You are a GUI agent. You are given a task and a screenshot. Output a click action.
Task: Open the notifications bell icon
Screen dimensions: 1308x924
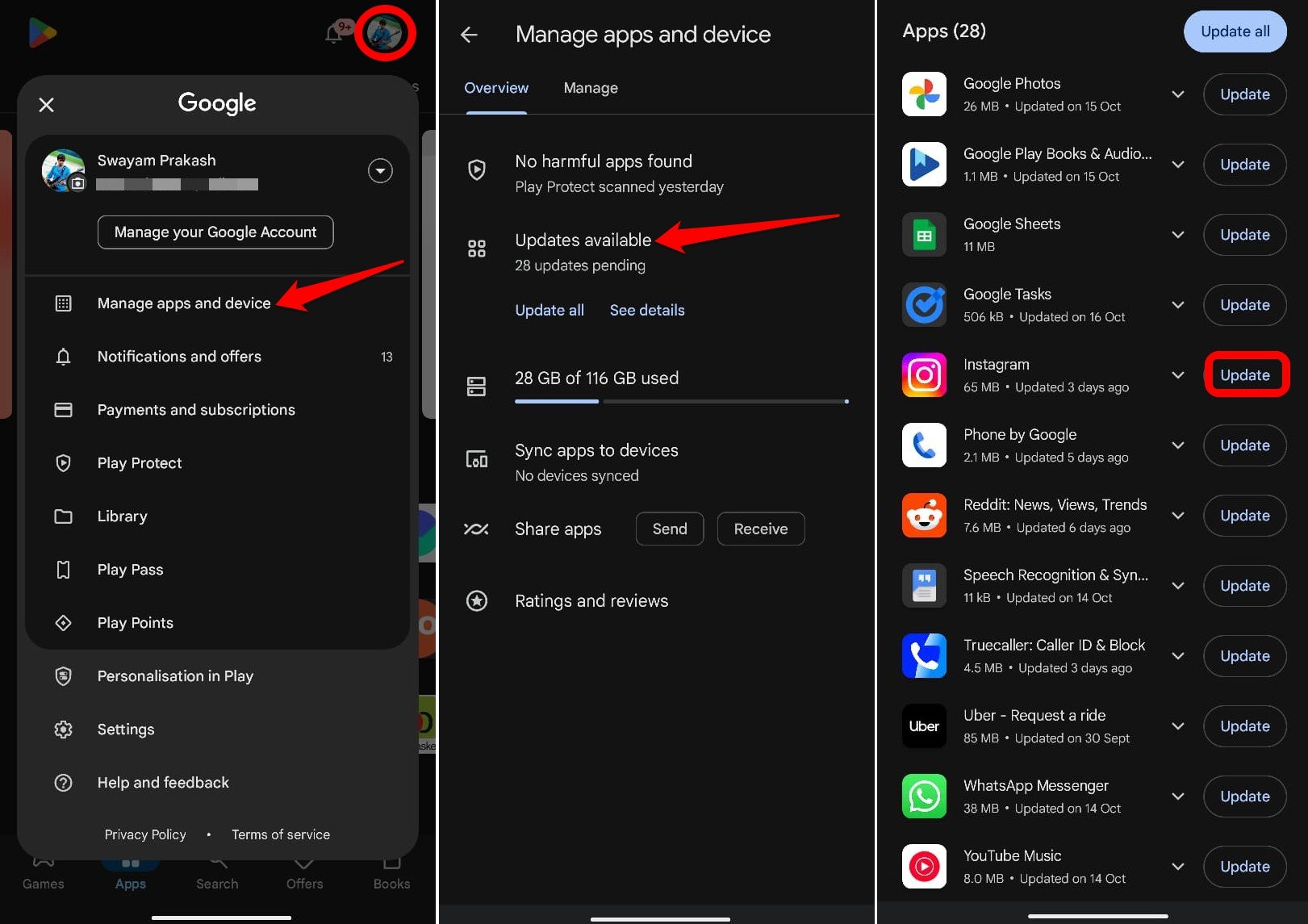click(334, 33)
